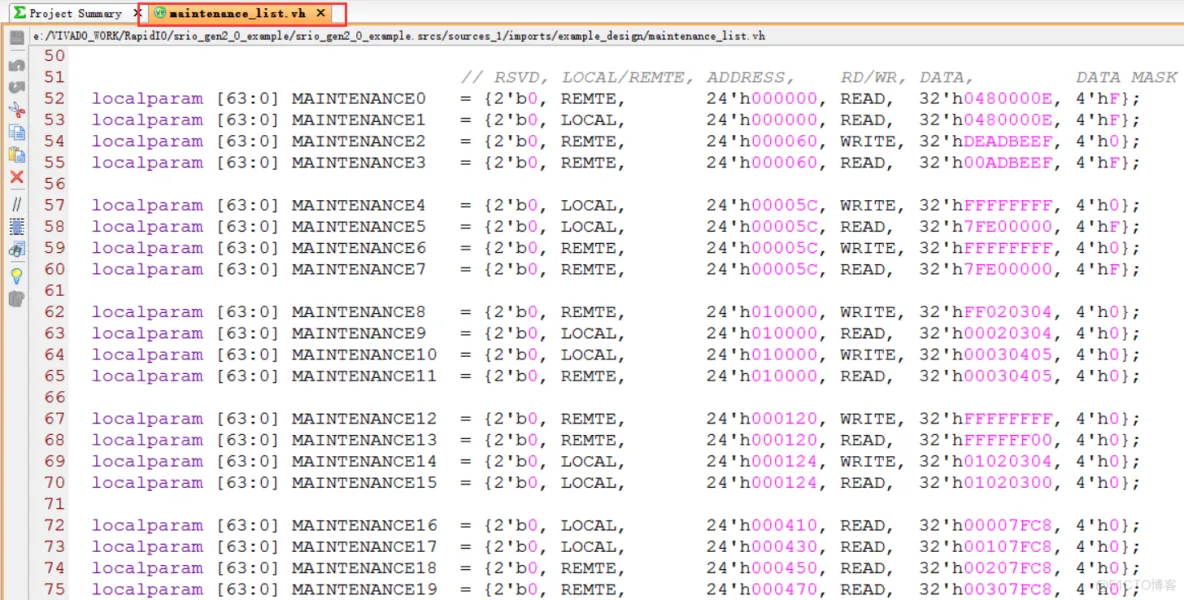Click line number 61 in the gutter
The height and width of the screenshot is (600, 1184).
click(54, 291)
